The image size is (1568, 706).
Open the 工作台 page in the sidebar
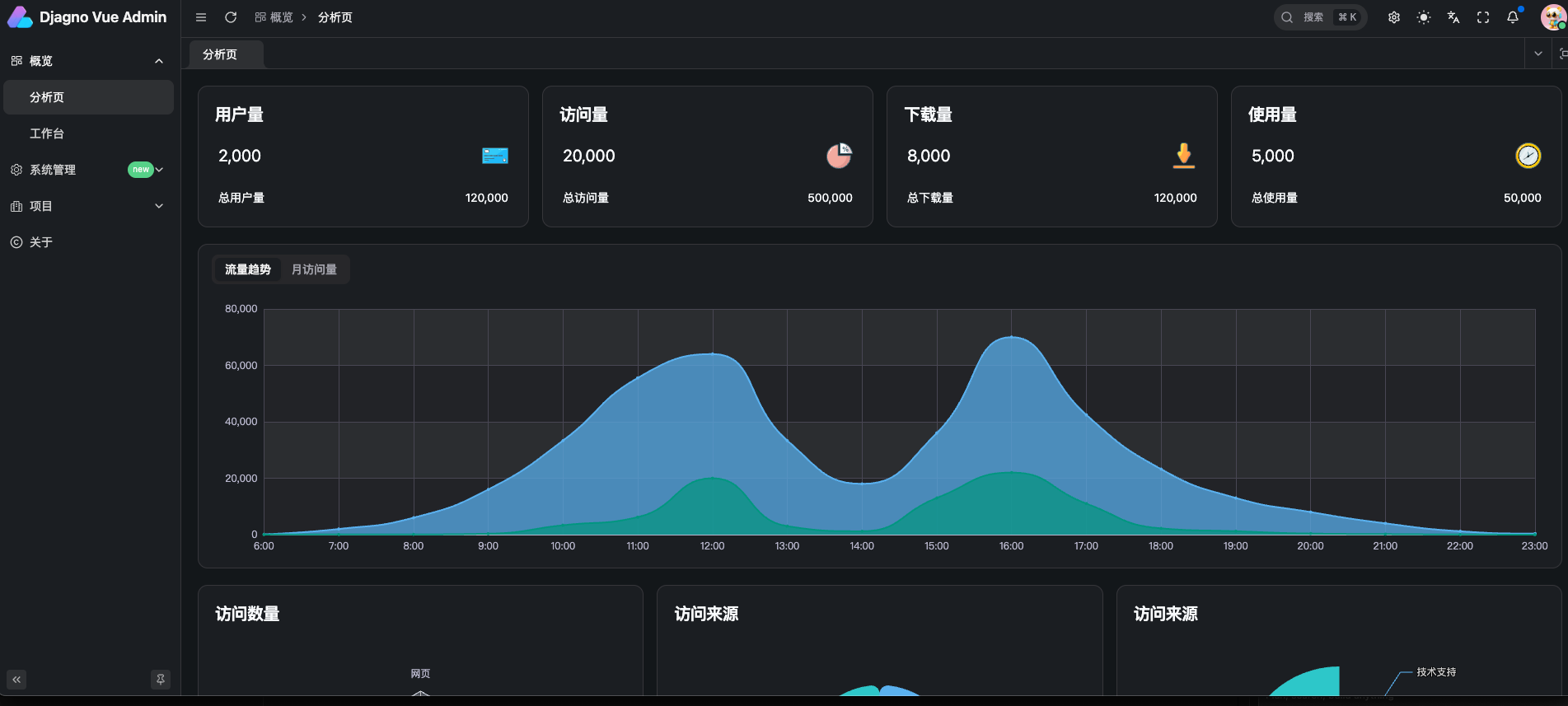47,133
